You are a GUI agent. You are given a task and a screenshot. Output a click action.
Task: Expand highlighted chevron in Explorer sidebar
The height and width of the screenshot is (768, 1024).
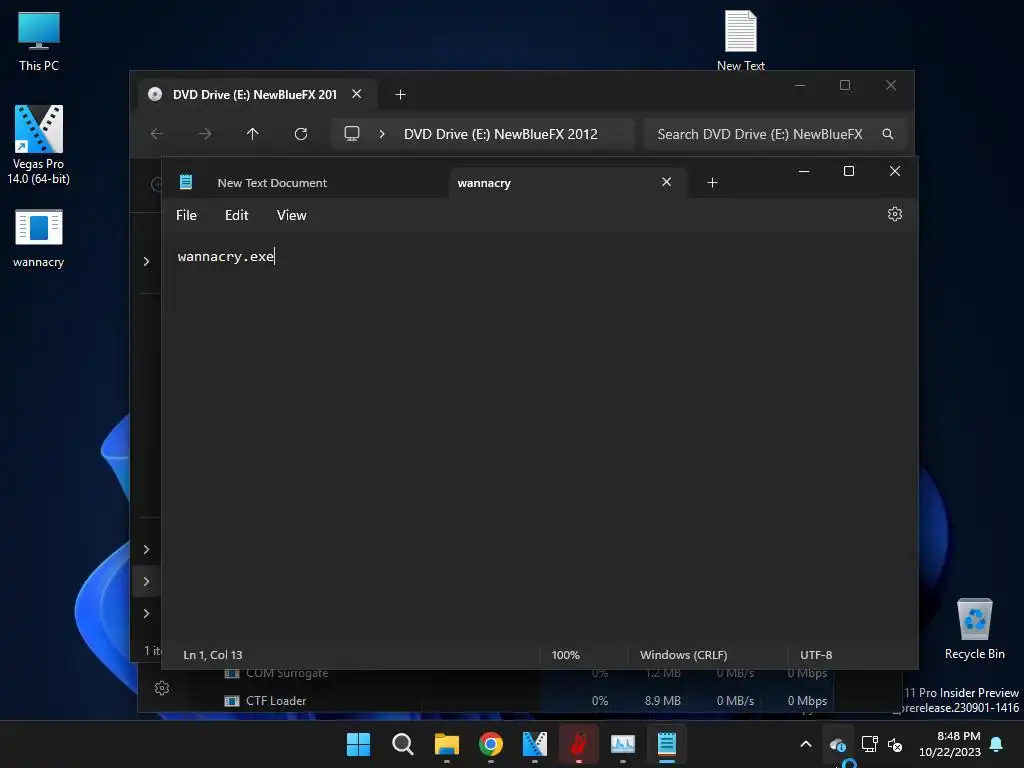tap(146, 581)
